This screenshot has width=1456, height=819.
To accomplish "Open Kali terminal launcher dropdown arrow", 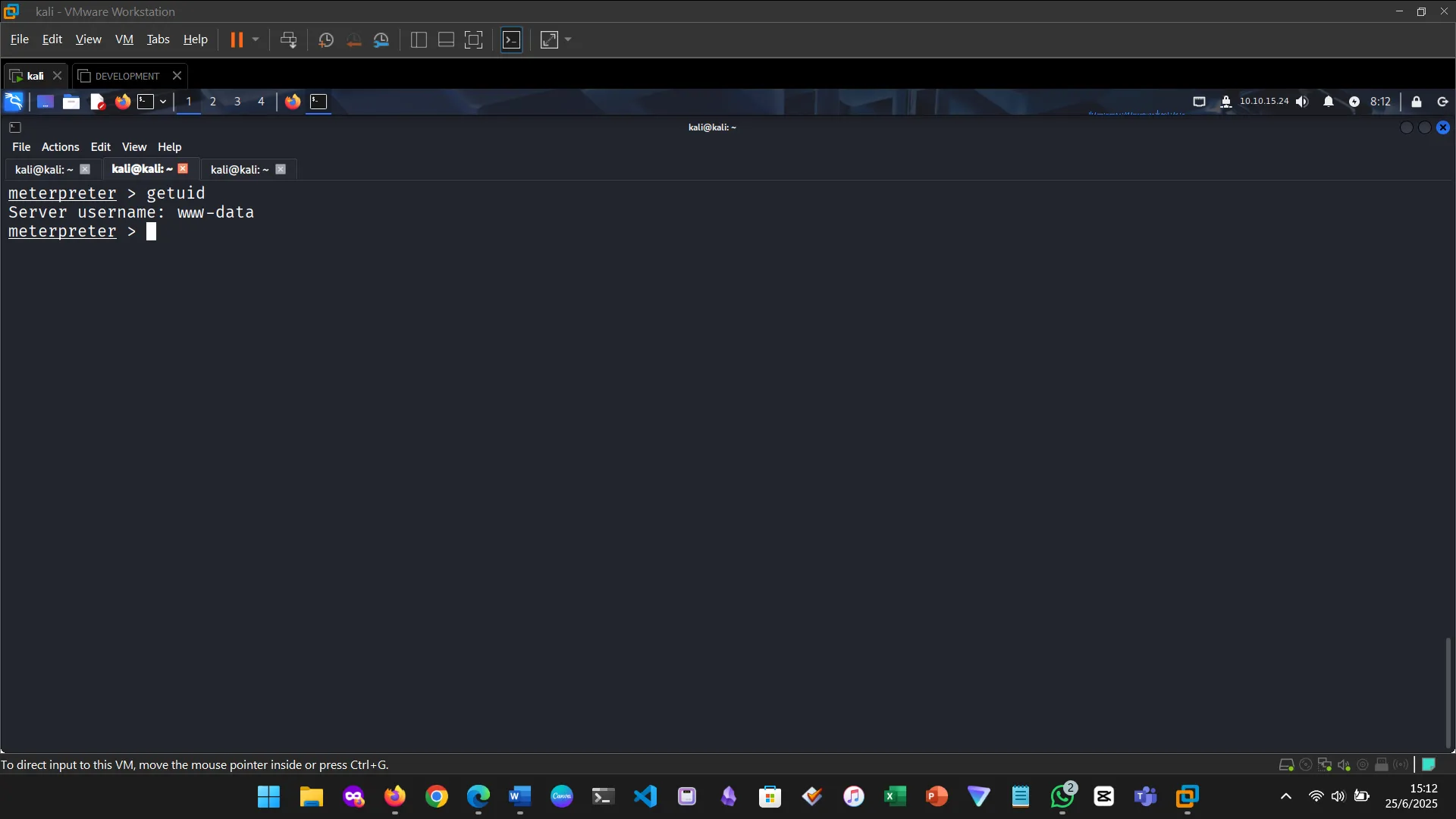I will point(163,102).
